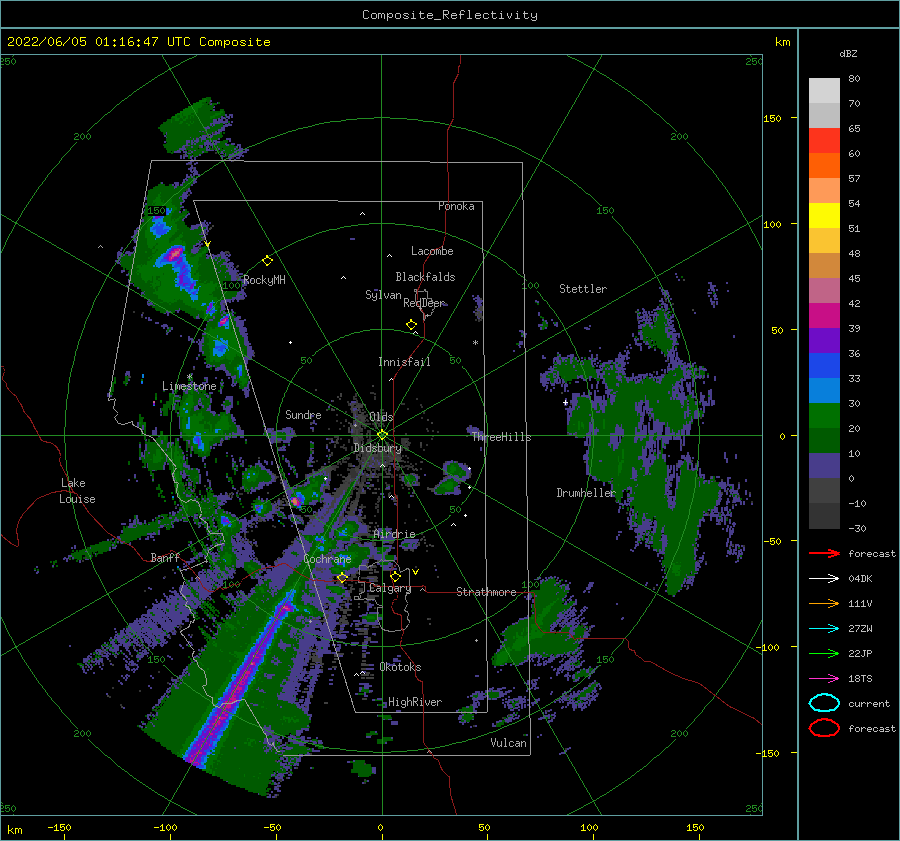Click the Strathmore town label
This screenshot has height=841, width=900.
click(486, 592)
